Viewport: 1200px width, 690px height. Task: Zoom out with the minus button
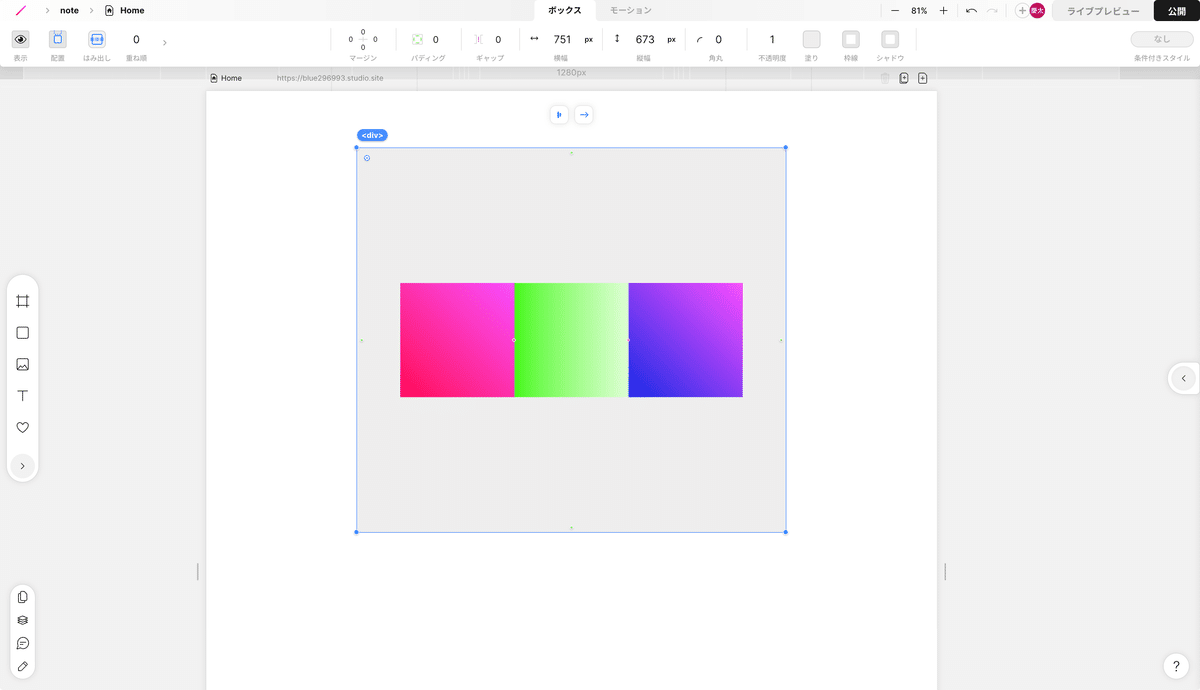pos(895,10)
